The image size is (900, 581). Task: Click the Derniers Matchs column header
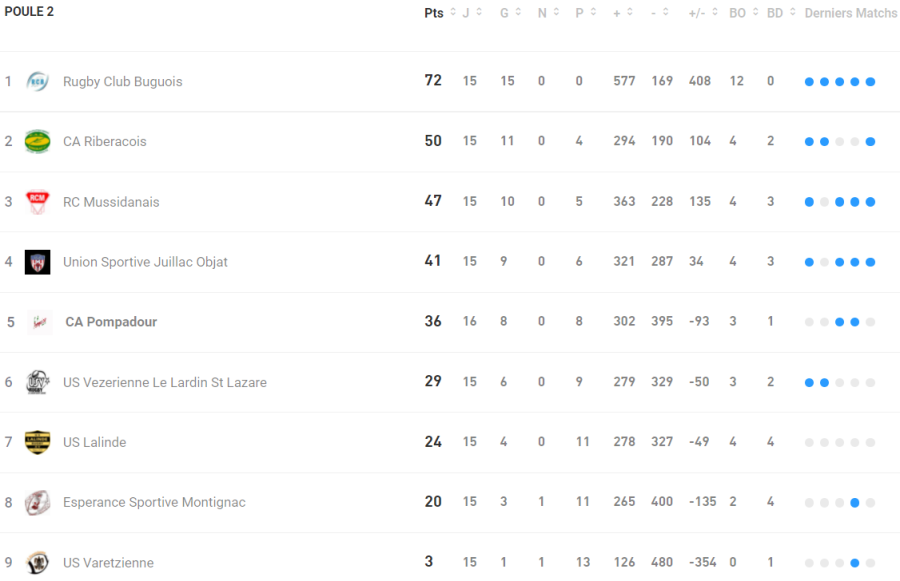(851, 13)
